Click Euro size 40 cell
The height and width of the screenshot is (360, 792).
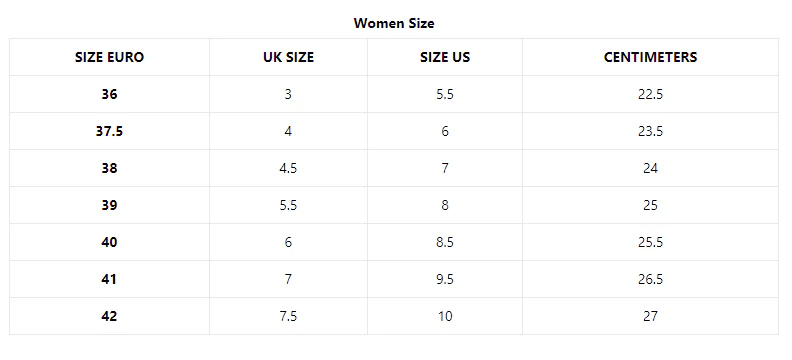pos(110,242)
